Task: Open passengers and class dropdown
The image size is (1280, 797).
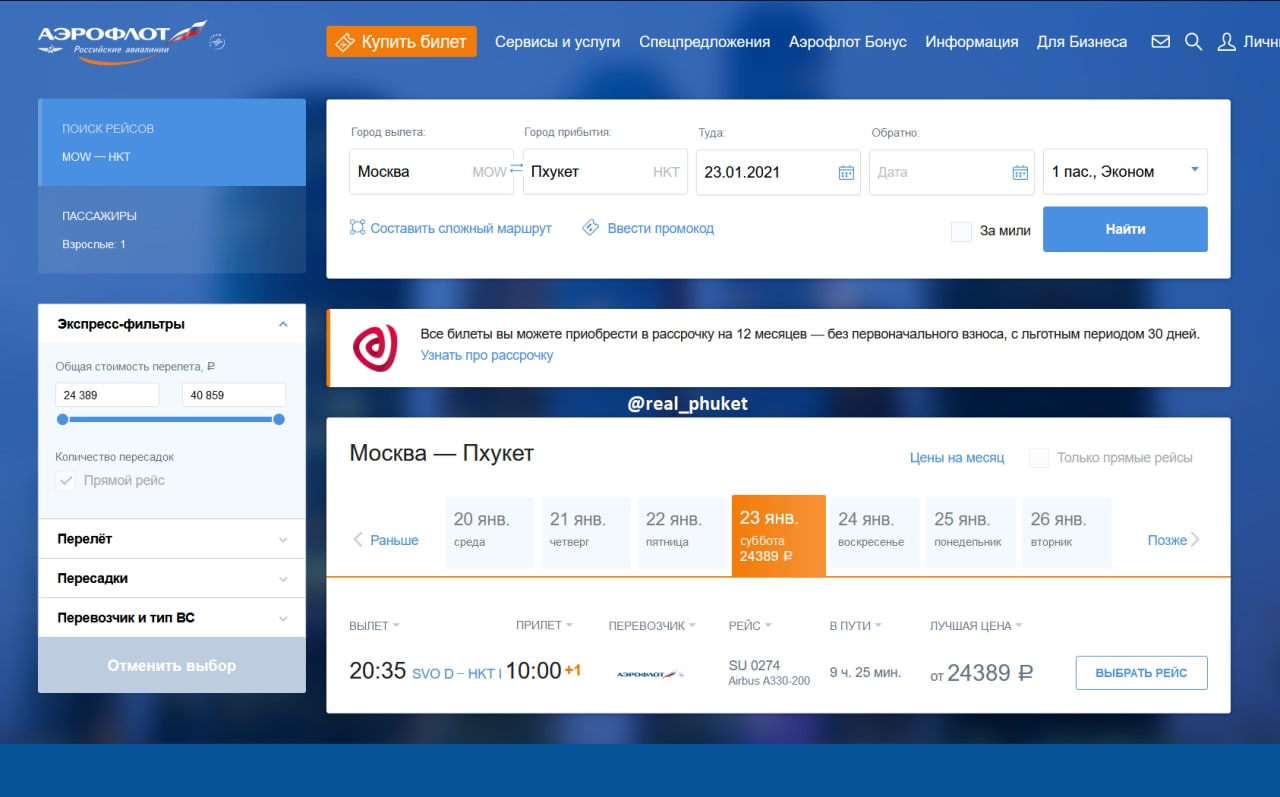Action: [1125, 172]
